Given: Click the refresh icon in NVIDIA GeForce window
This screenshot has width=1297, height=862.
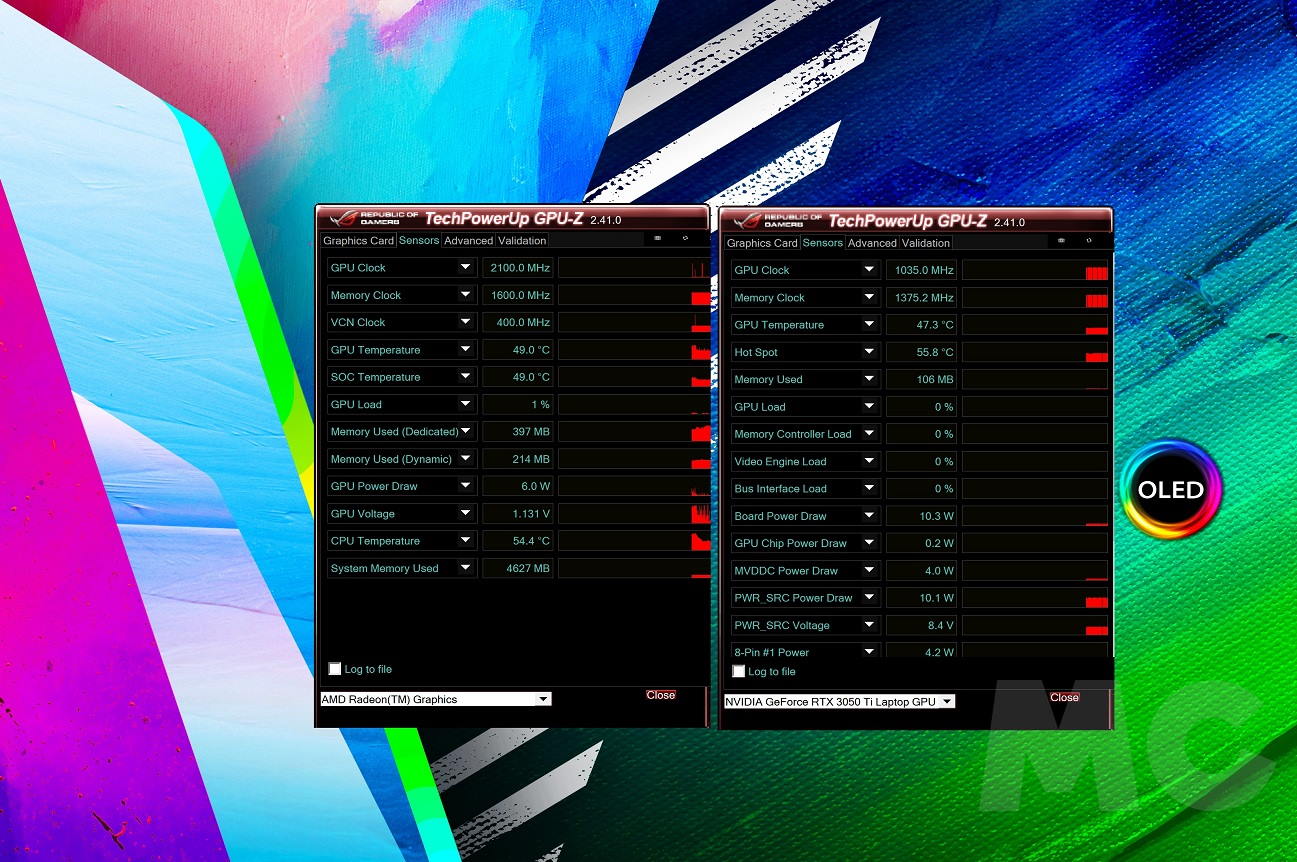Looking at the screenshot, I should [1089, 241].
